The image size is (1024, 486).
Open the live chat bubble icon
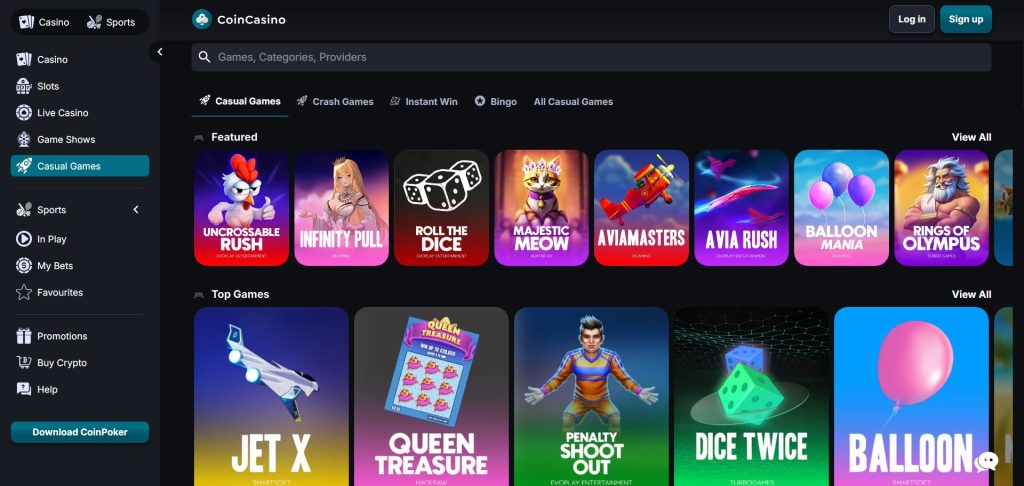coord(986,461)
